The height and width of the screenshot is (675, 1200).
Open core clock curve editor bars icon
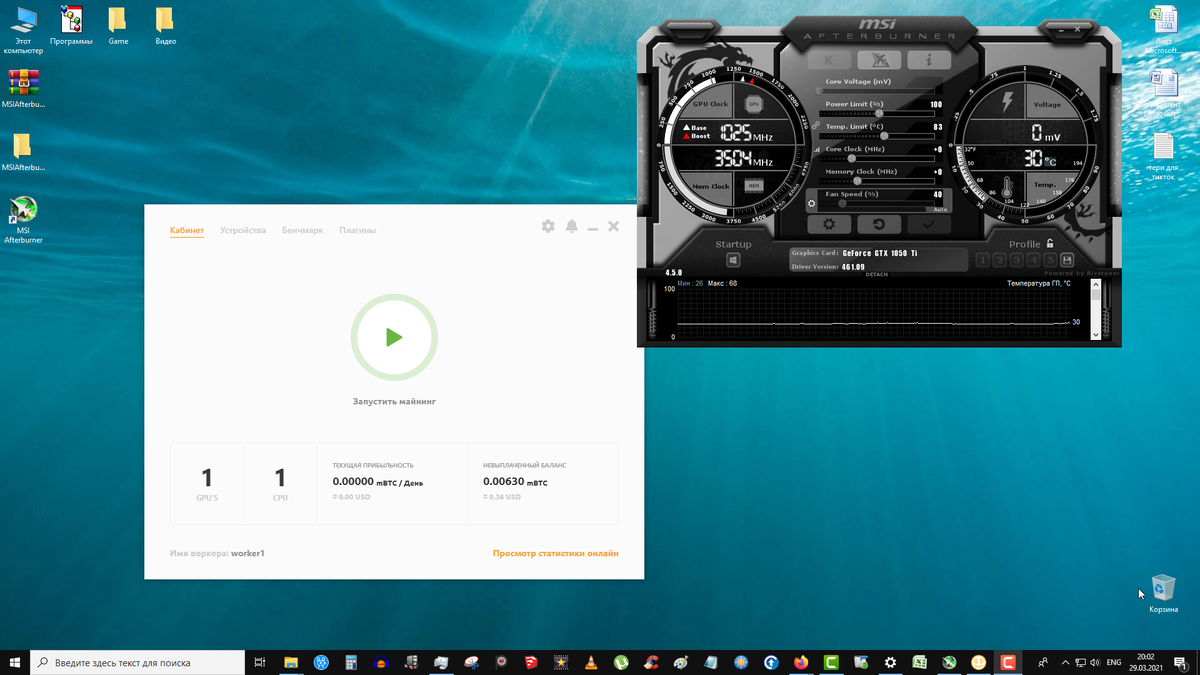(x=817, y=150)
